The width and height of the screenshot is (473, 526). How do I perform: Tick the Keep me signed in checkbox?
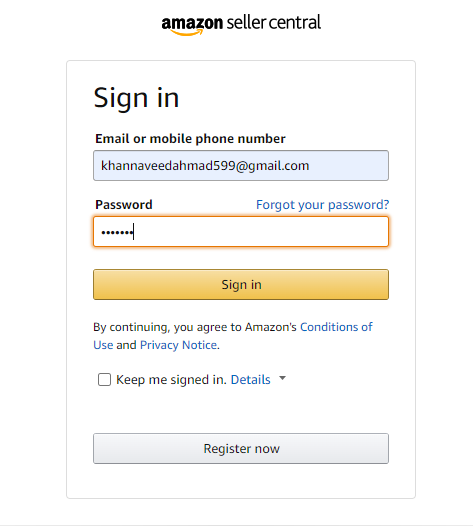pyautogui.click(x=104, y=379)
